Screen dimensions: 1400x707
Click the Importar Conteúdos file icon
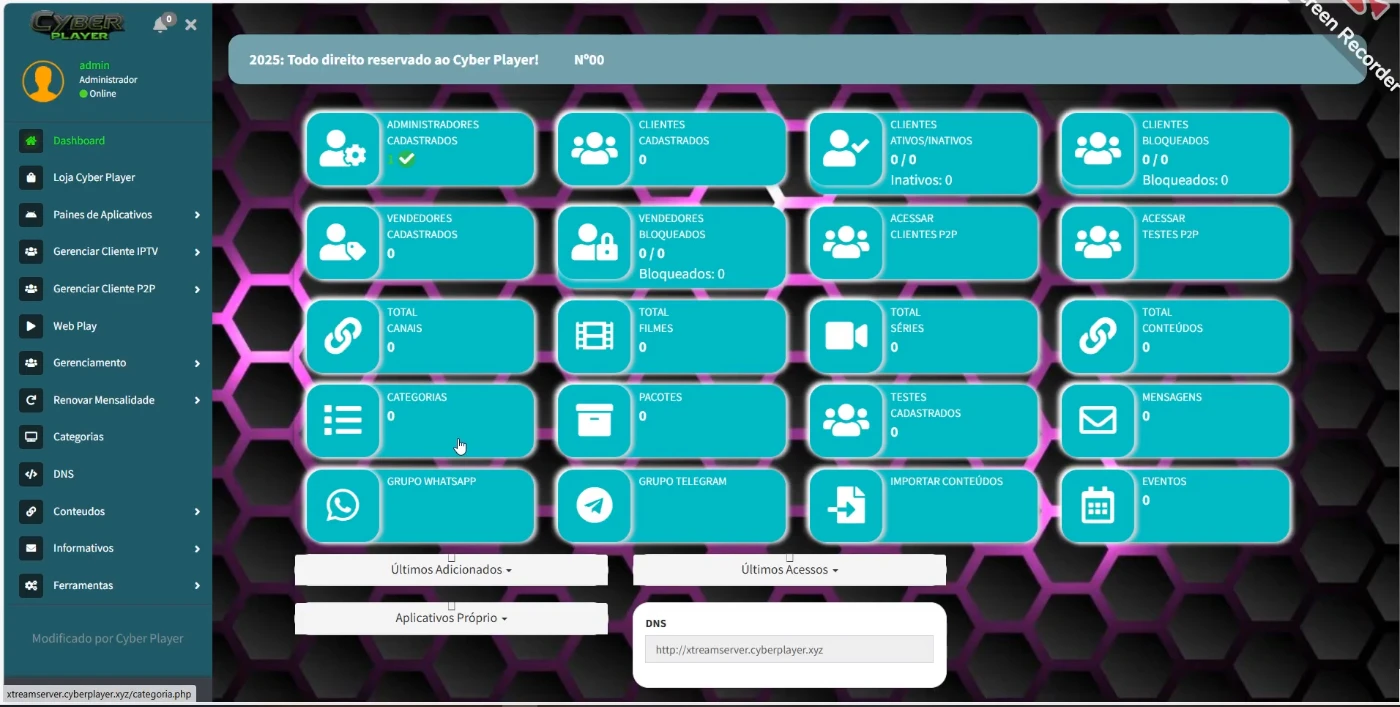tap(846, 506)
